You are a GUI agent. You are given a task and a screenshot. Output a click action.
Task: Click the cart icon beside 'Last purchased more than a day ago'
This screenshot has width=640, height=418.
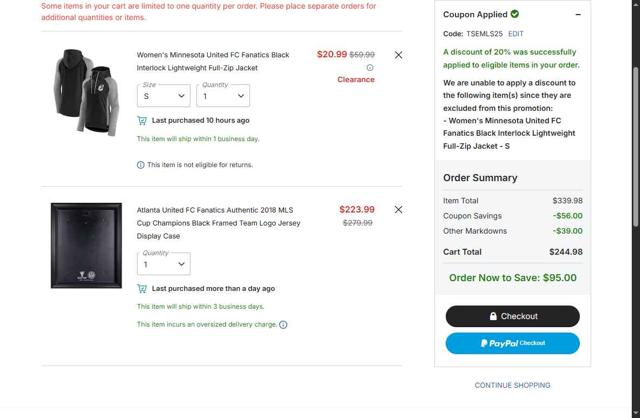(142, 288)
